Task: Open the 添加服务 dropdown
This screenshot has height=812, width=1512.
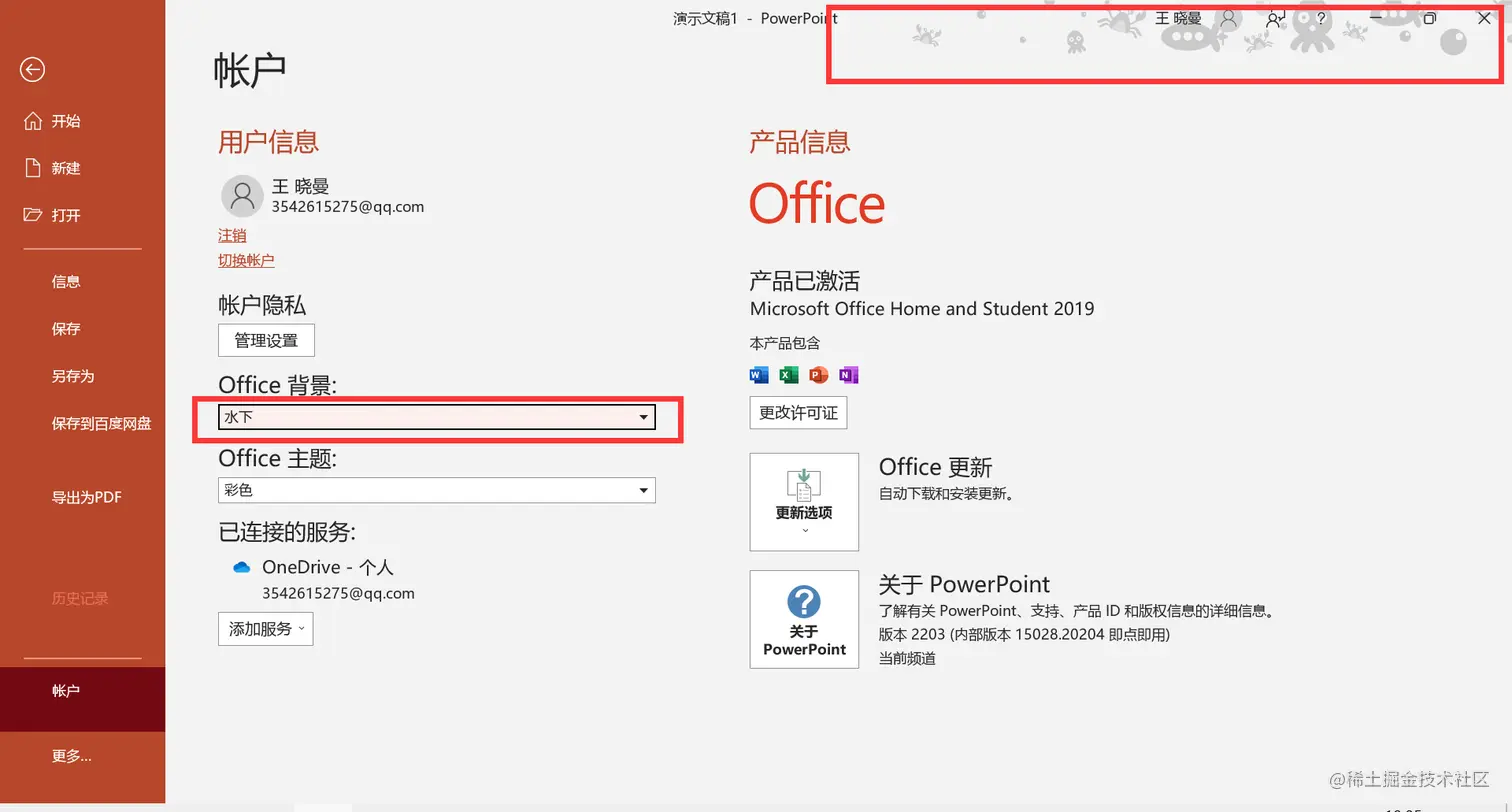Action: pyautogui.click(x=266, y=629)
